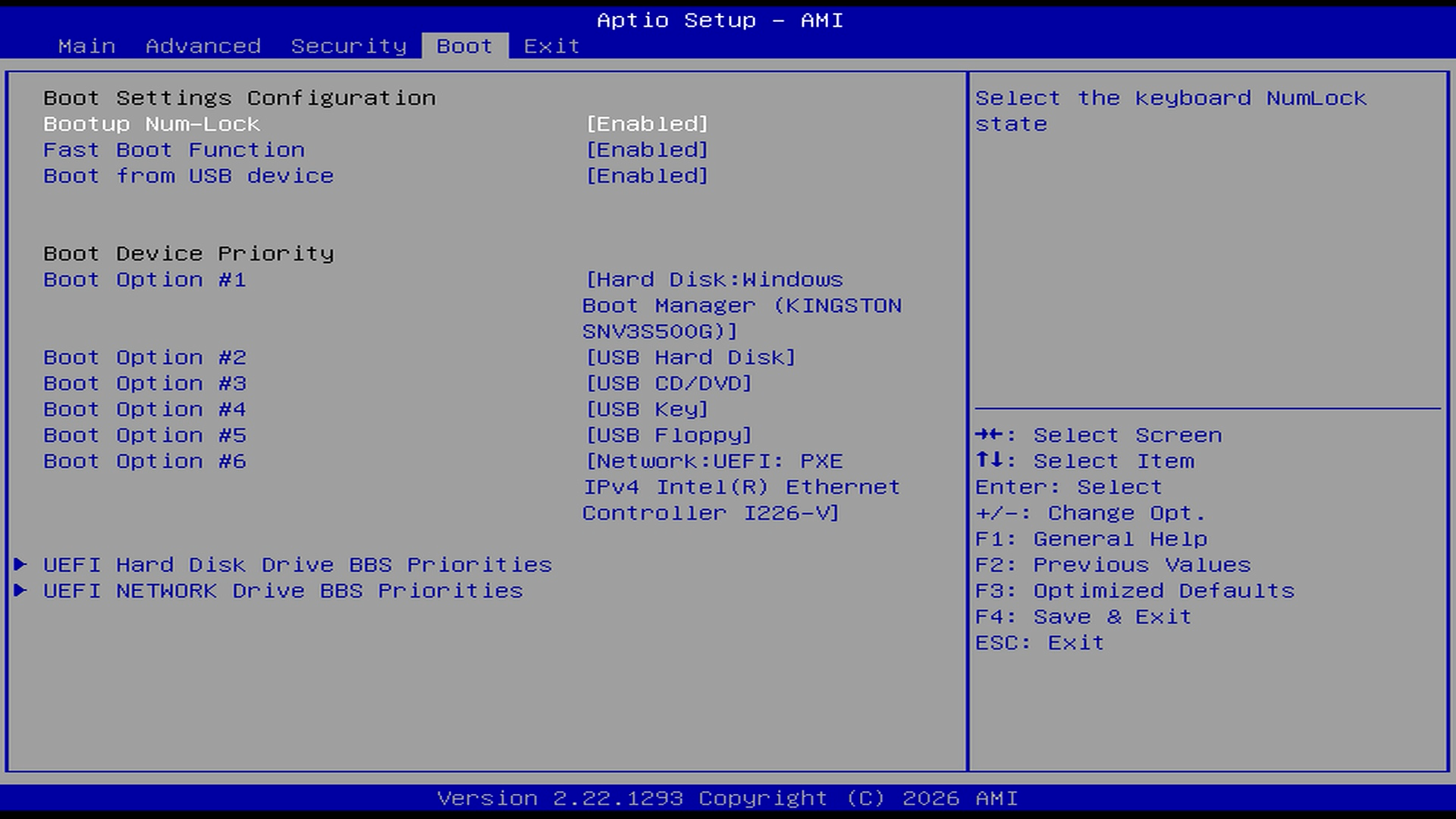Screen dimensions: 1456x819
Task: Click the Select Item key hint
Action: pos(1084,461)
